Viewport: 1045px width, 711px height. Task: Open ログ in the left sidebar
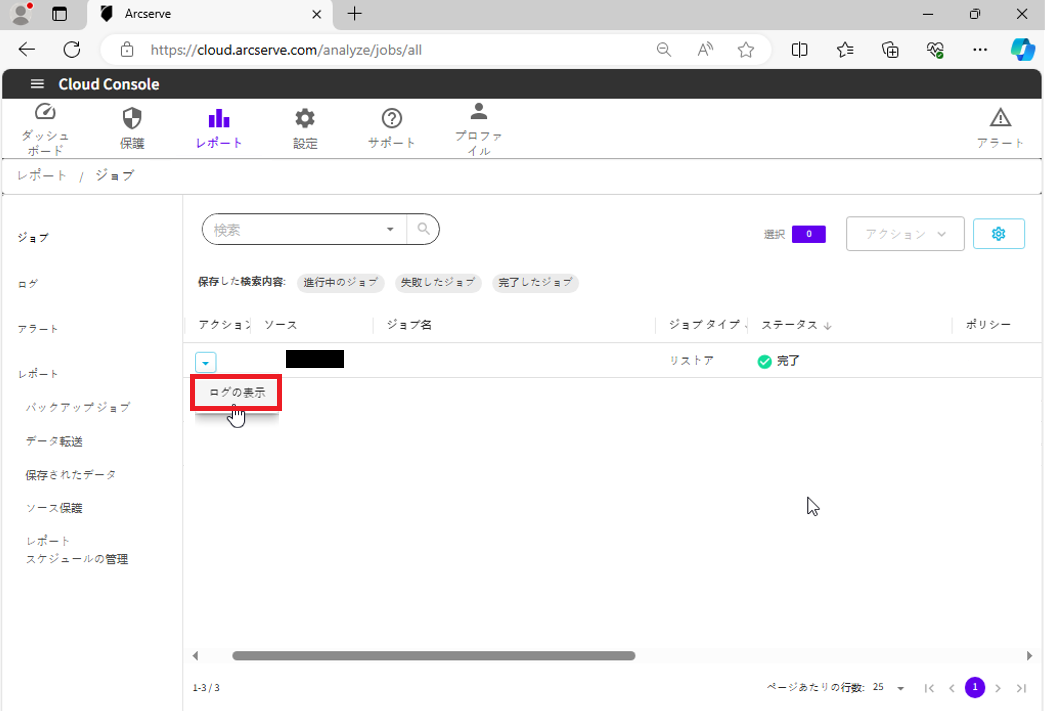(28, 284)
